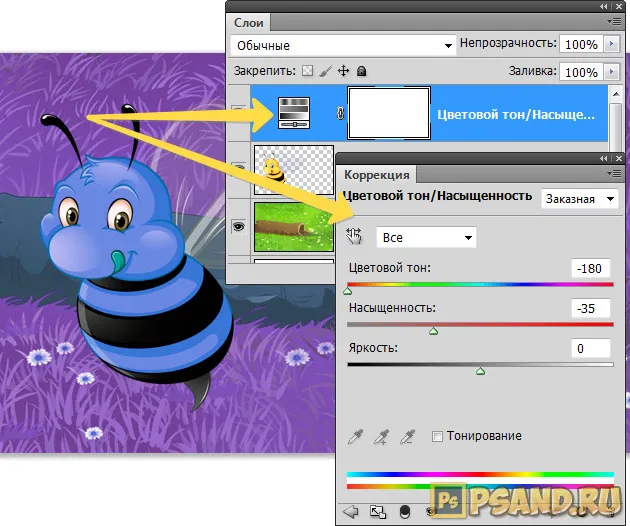Click the Hue/Saturation adjustment layer icon
The image size is (630, 526).
(294, 113)
